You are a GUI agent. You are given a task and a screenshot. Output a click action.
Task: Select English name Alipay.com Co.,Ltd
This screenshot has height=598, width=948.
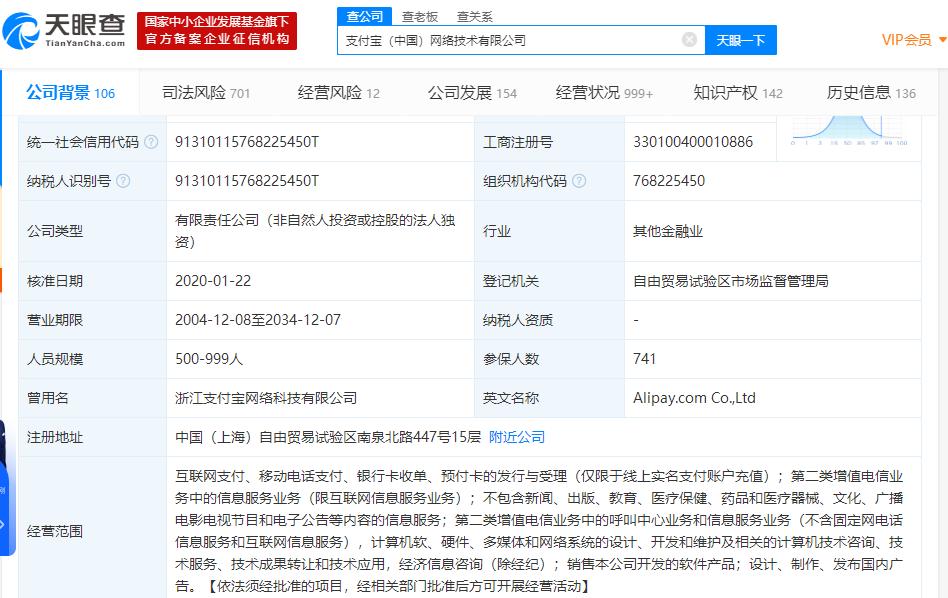(x=694, y=398)
